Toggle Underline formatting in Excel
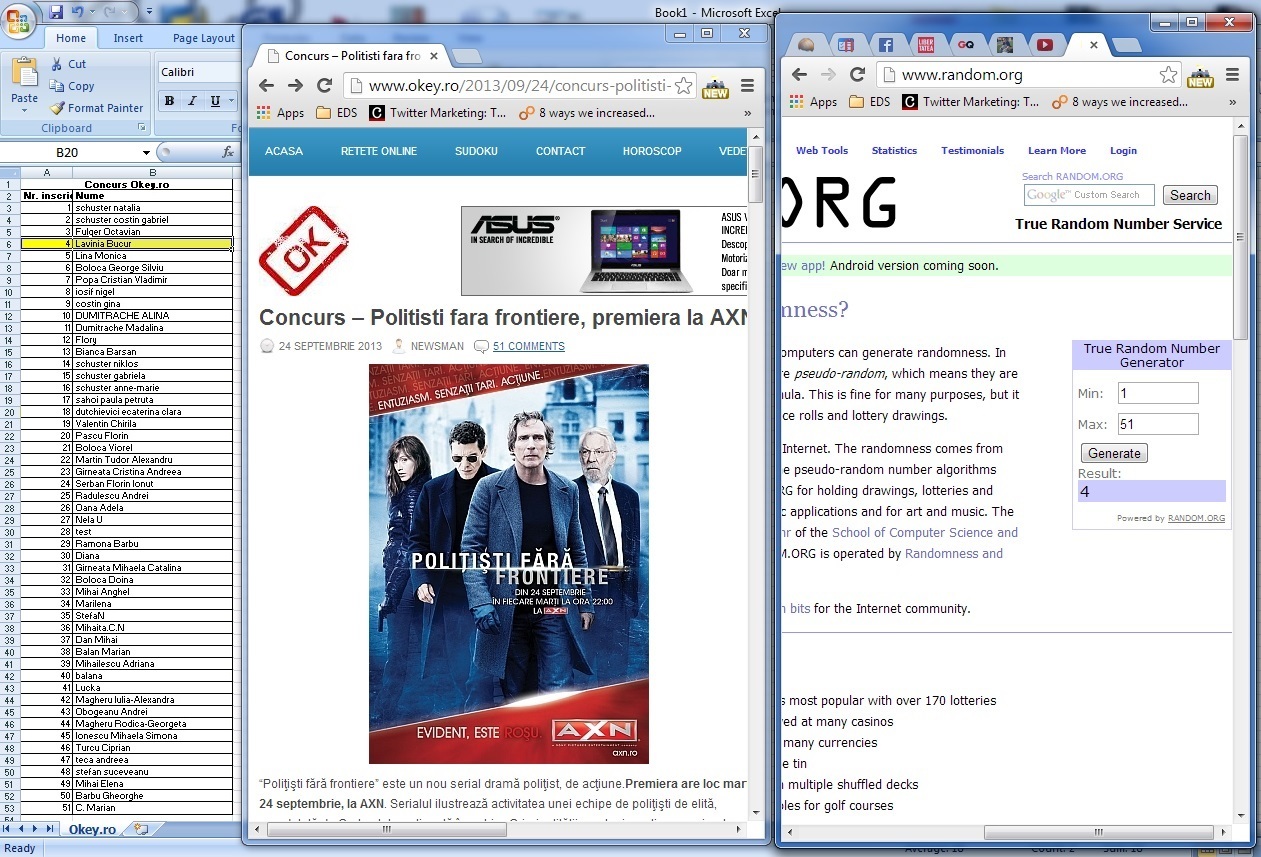The height and width of the screenshot is (857, 1261). tap(215, 101)
